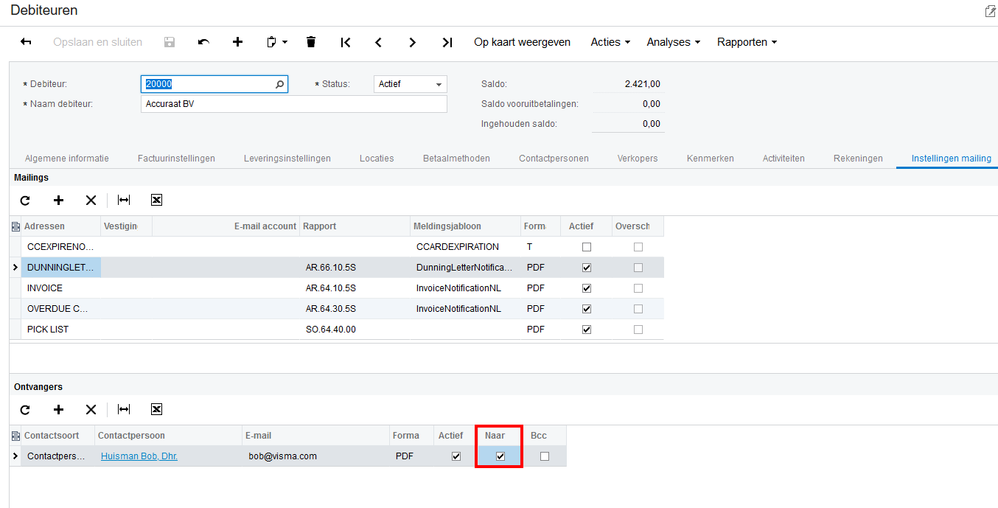
Task: Select the Instellingen mailing tab
Action: (x=952, y=158)
